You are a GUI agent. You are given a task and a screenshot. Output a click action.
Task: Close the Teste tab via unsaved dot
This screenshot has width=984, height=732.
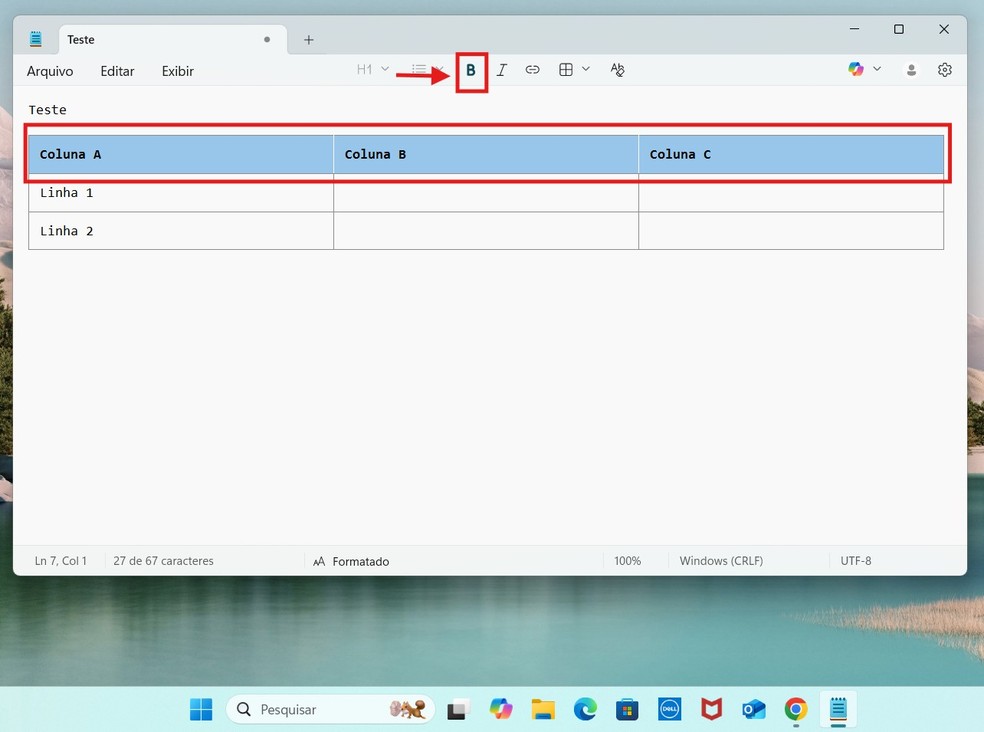pyautogui.click(x=267, y=40)
